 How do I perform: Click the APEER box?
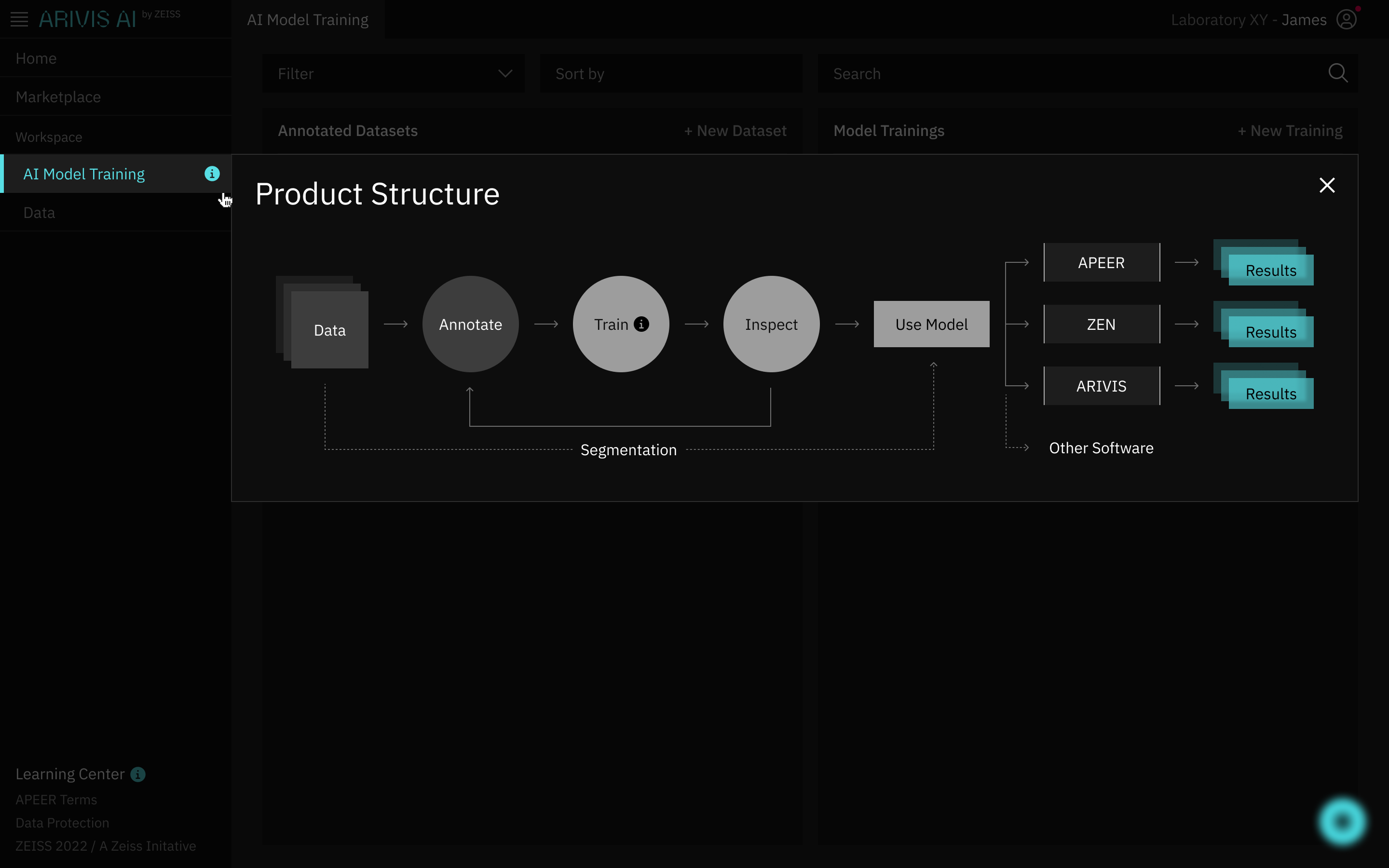pyautogui.click(x=1102, y=262)
